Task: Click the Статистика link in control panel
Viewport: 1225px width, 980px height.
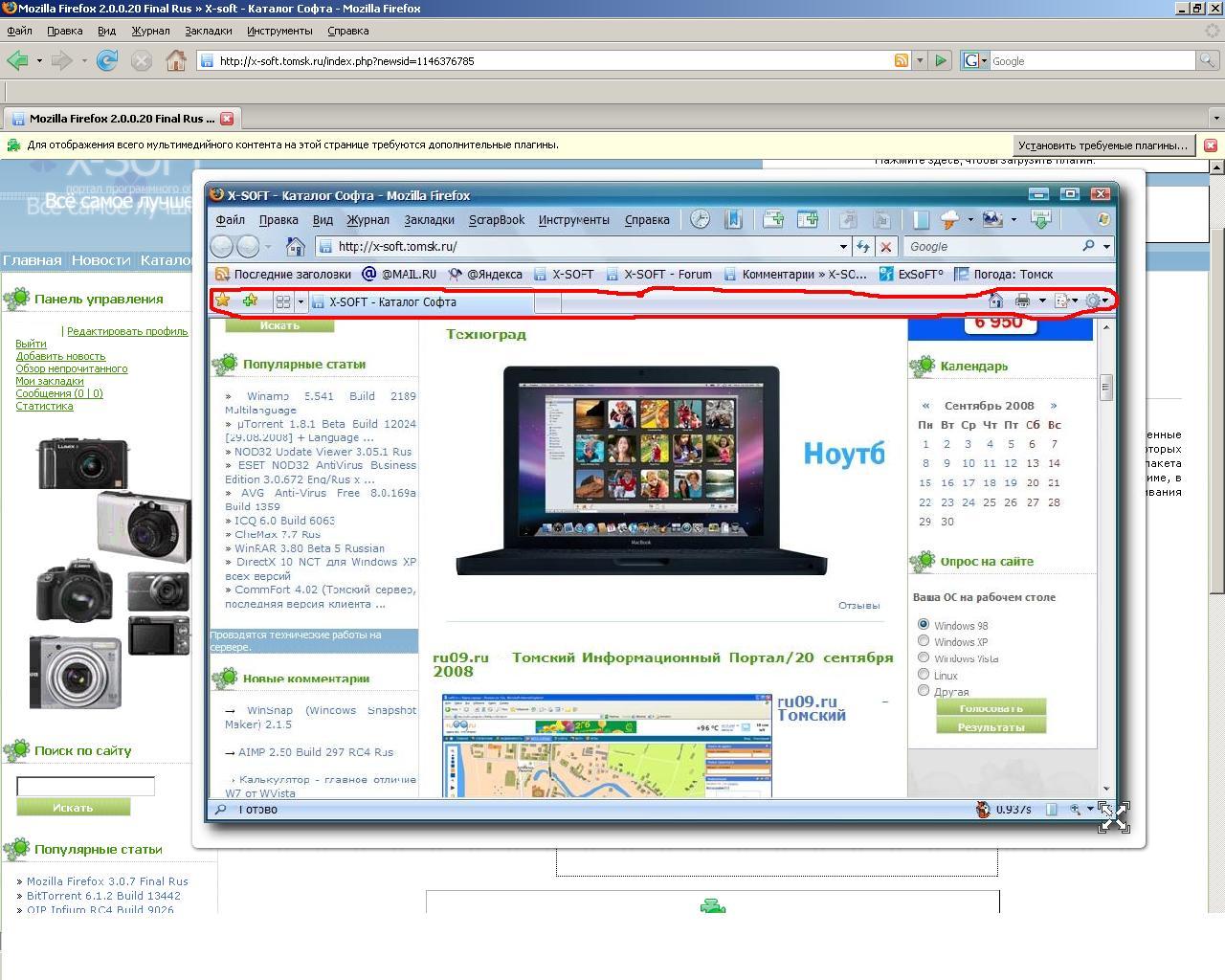Action: [44, 406]
